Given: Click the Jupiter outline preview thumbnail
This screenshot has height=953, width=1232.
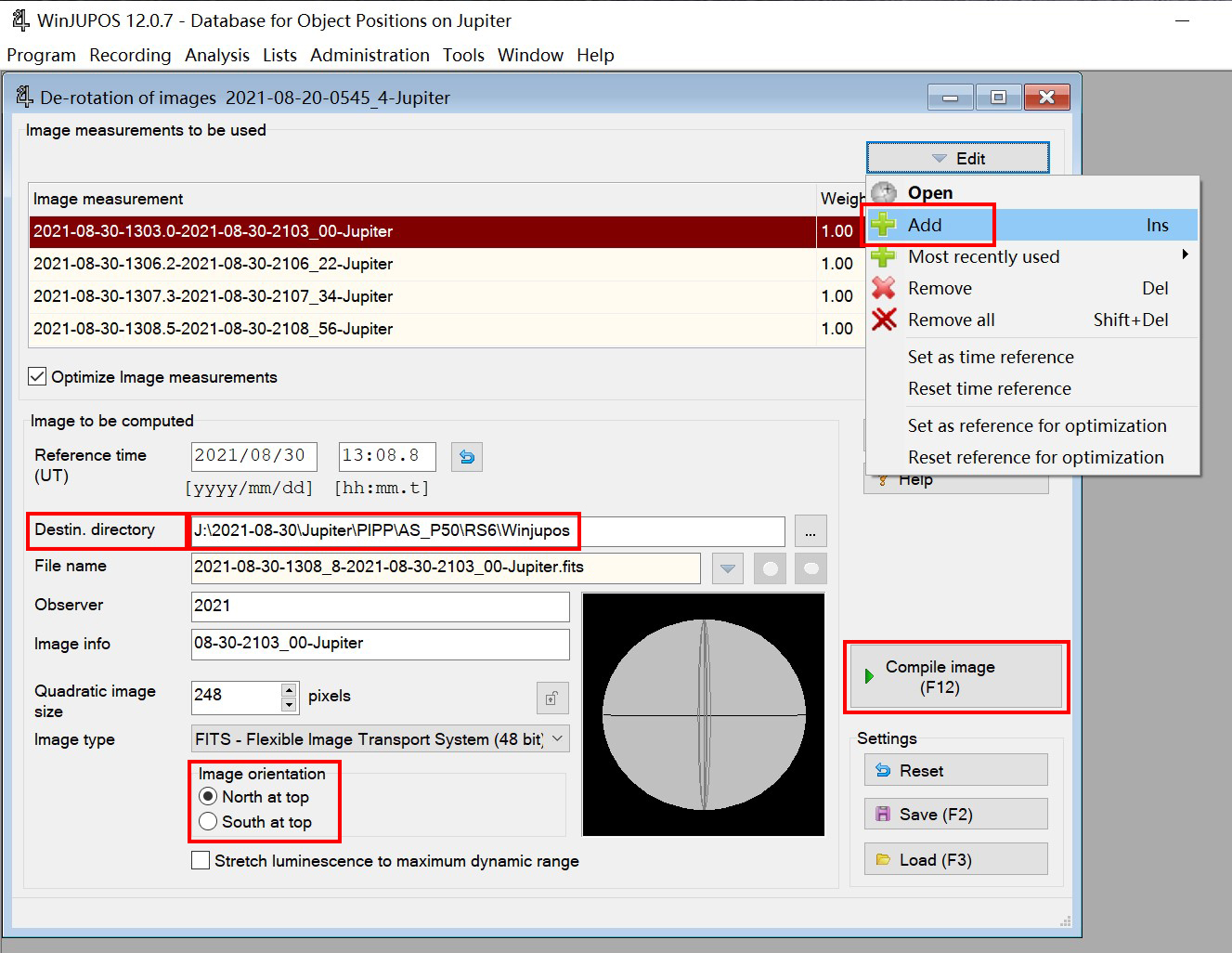Looking at the screenshot, I should pos(704,714).
